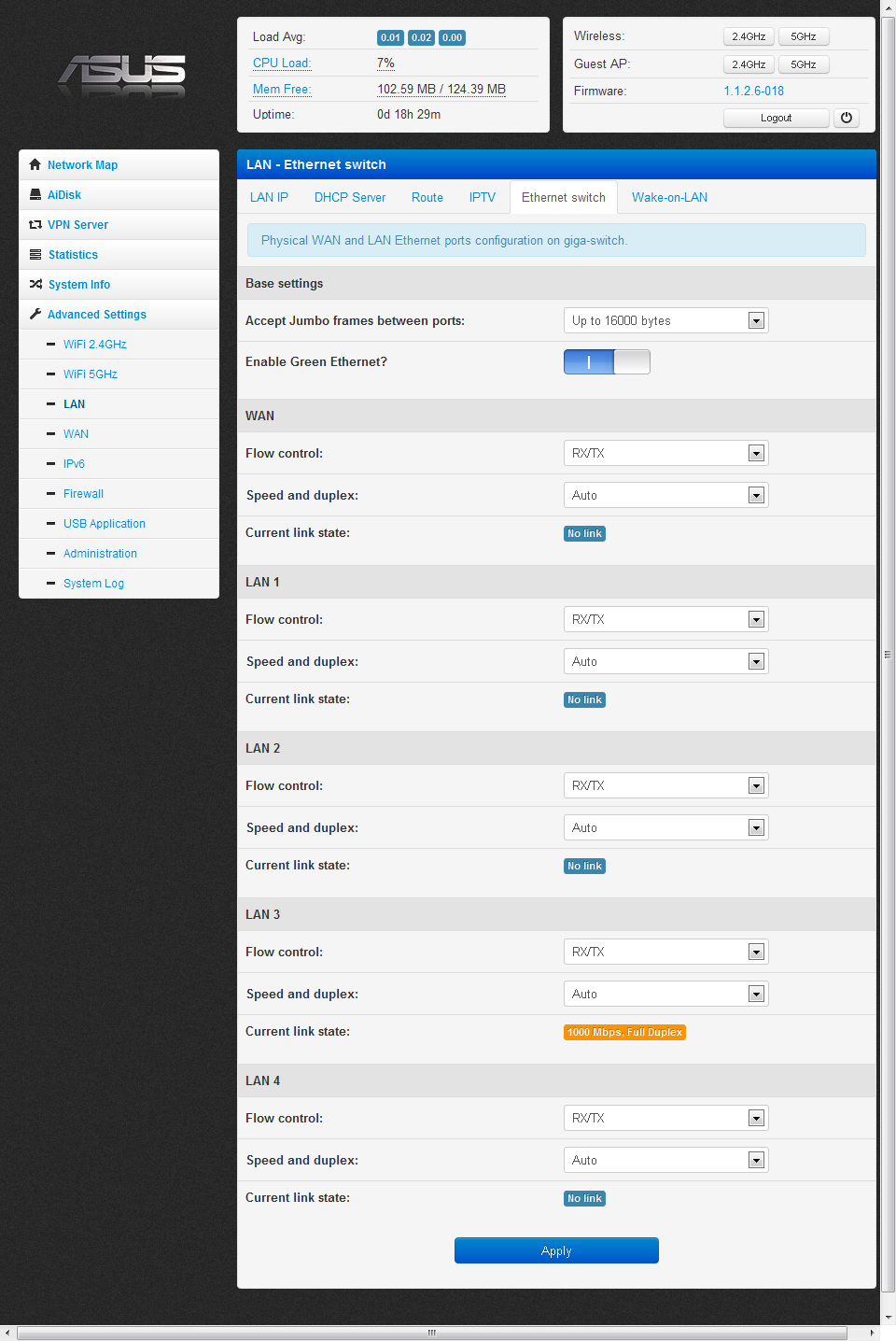Open the Firewall settings in sidebar
896x1341 pixels.
coord(83,494)
